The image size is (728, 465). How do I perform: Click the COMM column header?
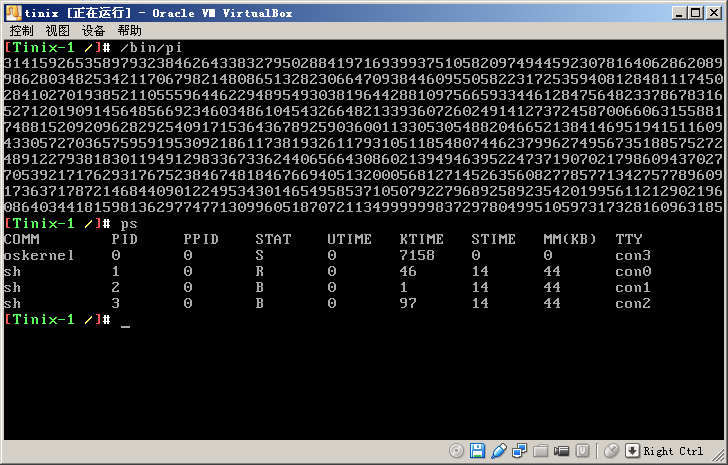pyautogui.click(x=22, y=239)
